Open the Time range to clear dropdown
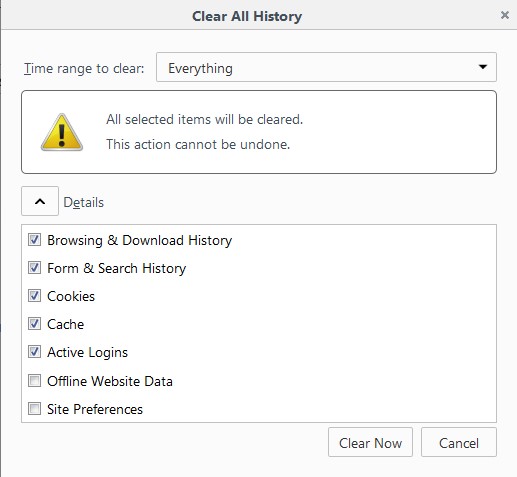Screen dimensions: 517x477 click(326, 67)
